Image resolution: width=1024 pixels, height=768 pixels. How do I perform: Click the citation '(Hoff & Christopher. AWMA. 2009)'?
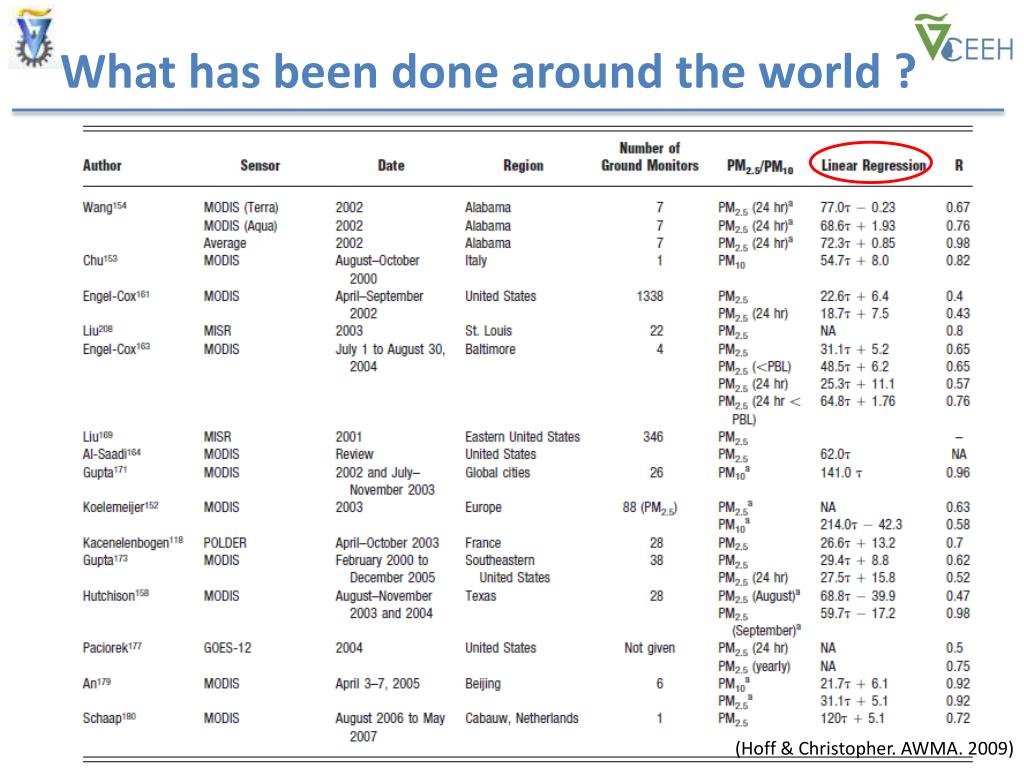coord(874,748)
